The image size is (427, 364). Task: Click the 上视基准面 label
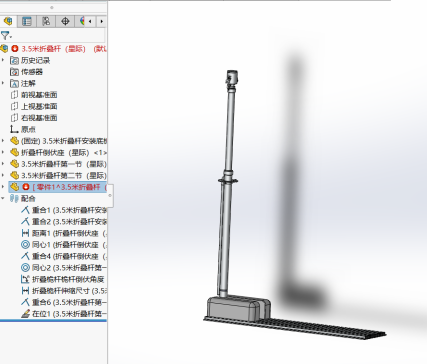click(39, 106)
